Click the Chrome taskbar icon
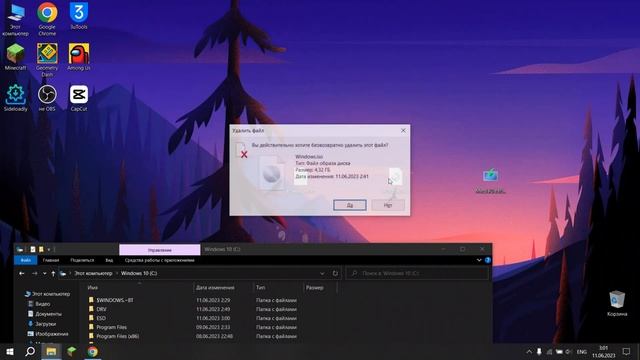The height and width of the screenshot is (360, 640). coord(93,351)
